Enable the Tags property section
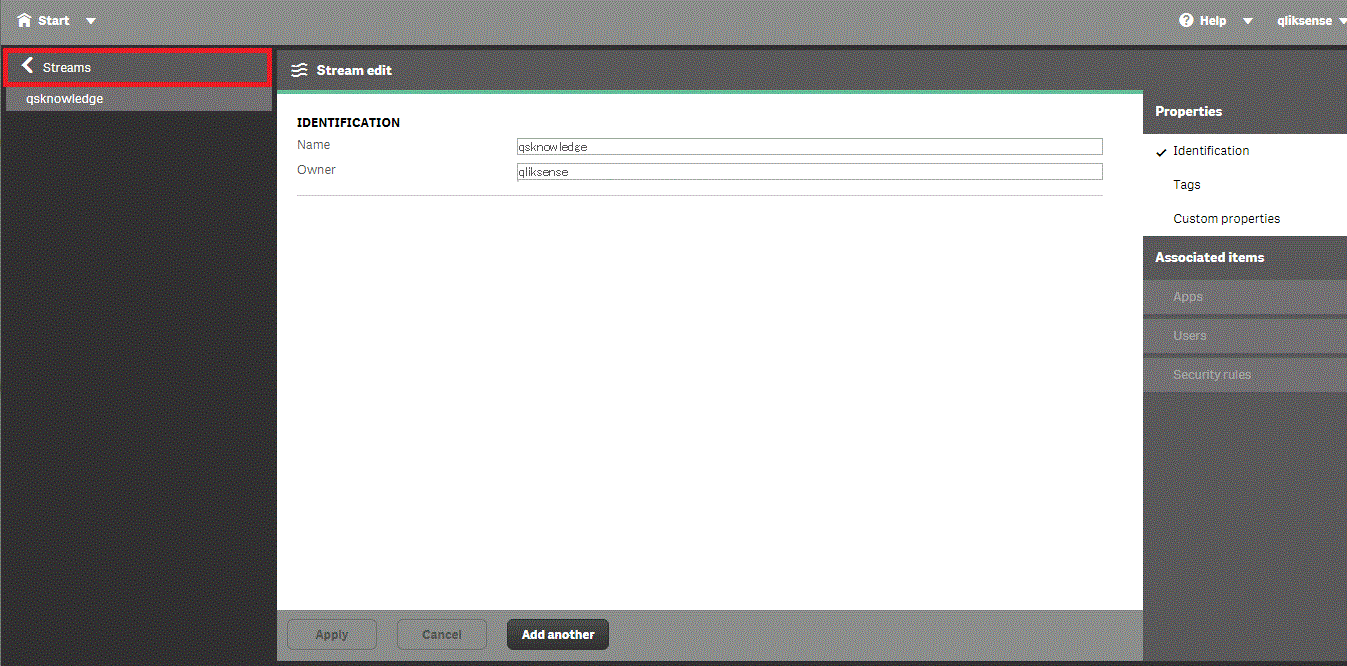The height and width of the screenshot is (666, 1347). (1187, 185)
